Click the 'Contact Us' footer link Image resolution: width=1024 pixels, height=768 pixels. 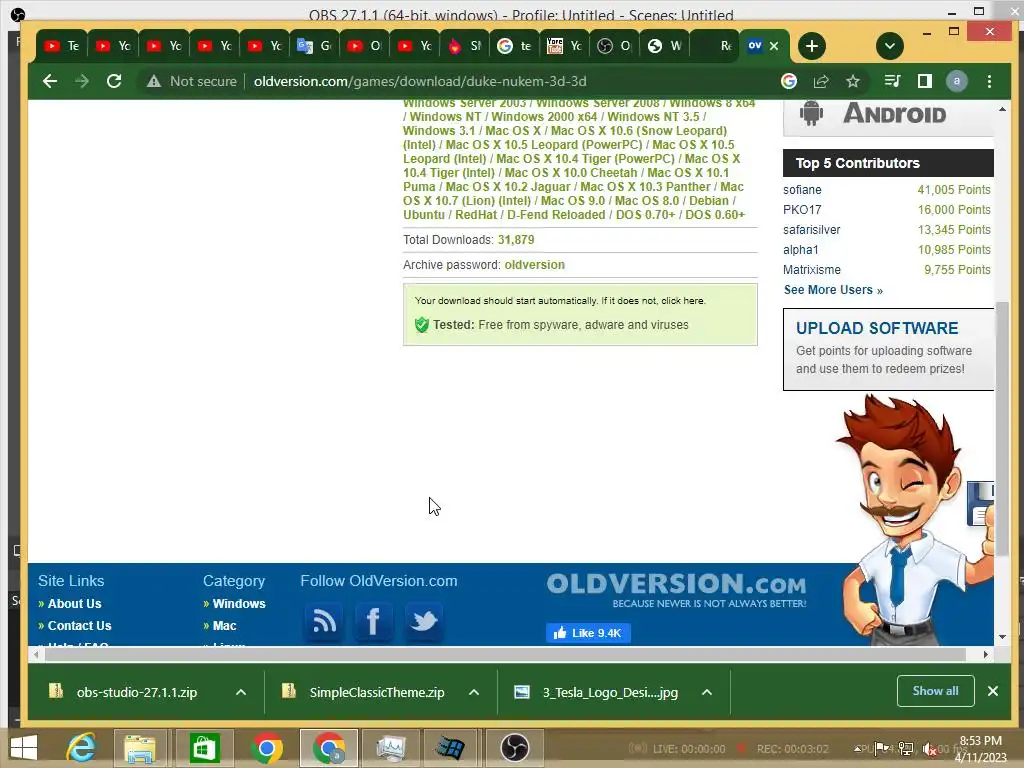pos(79,626)
